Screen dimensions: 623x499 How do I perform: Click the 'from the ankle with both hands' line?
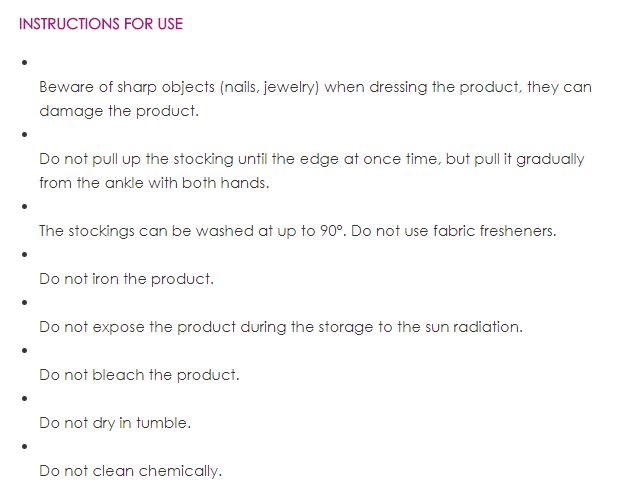coord(155,183)
